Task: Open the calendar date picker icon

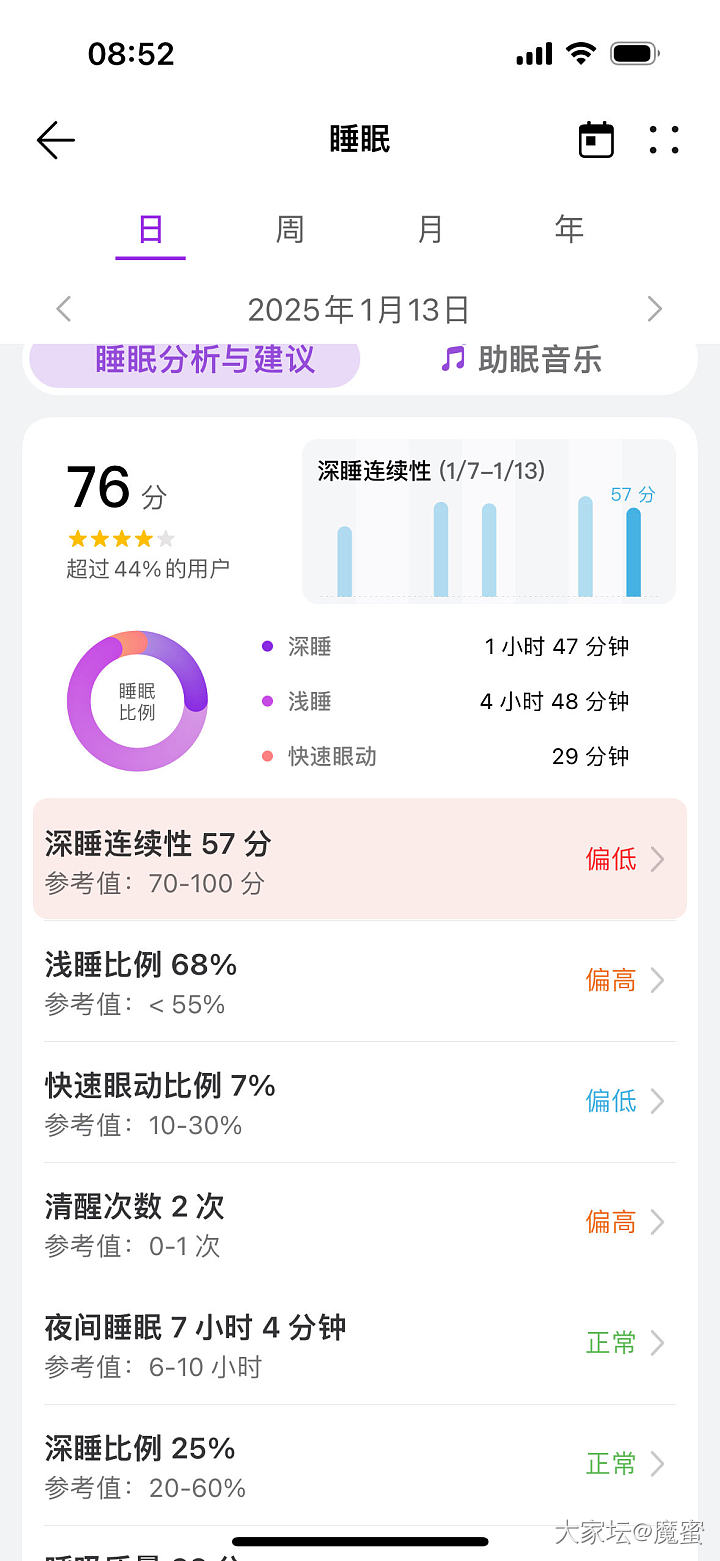Action: pyautogui.click(x=596, y=140)
